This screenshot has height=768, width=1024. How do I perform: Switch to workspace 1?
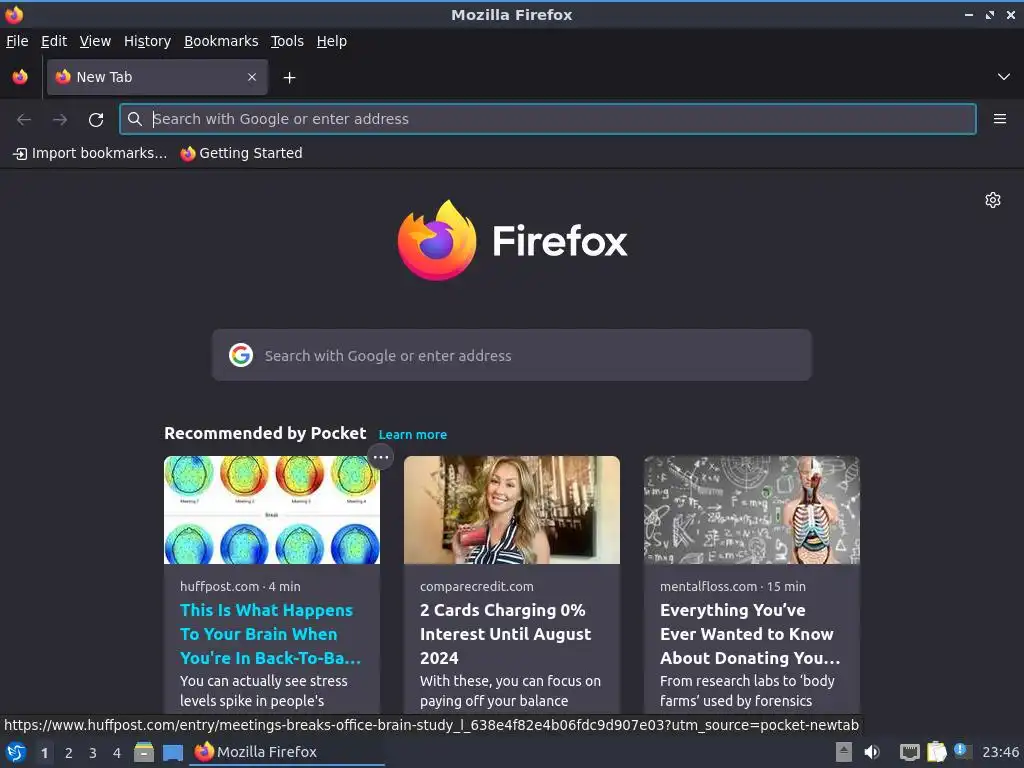point(44,753)
